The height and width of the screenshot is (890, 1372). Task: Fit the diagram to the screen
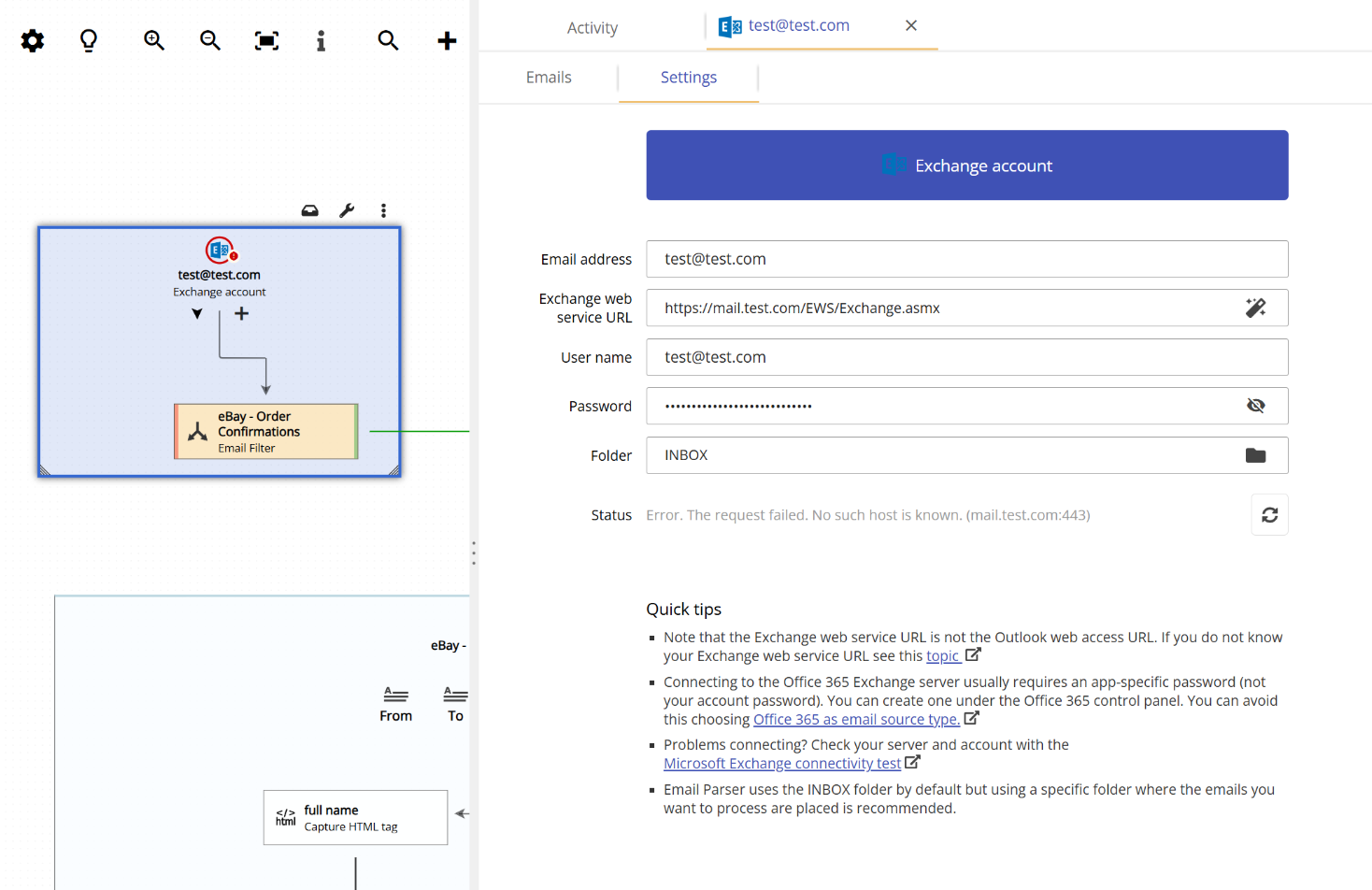pyautogui.click(x=266, y=40)
